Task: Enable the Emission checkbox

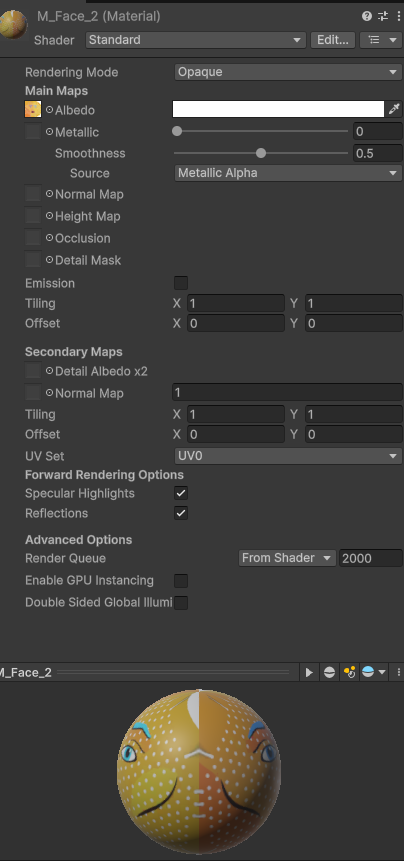Action: pos(181,283)
